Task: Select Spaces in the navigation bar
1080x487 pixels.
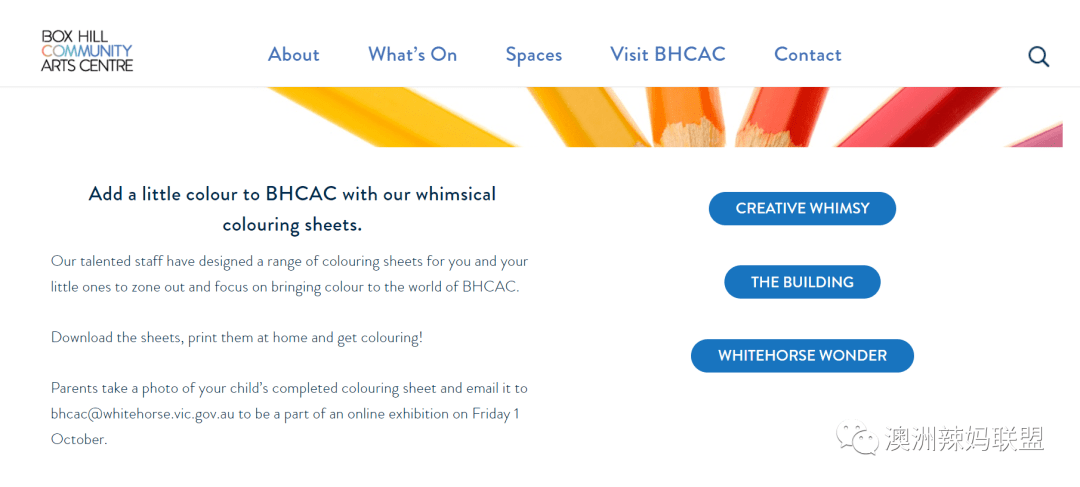Action: tap(534, 55)
